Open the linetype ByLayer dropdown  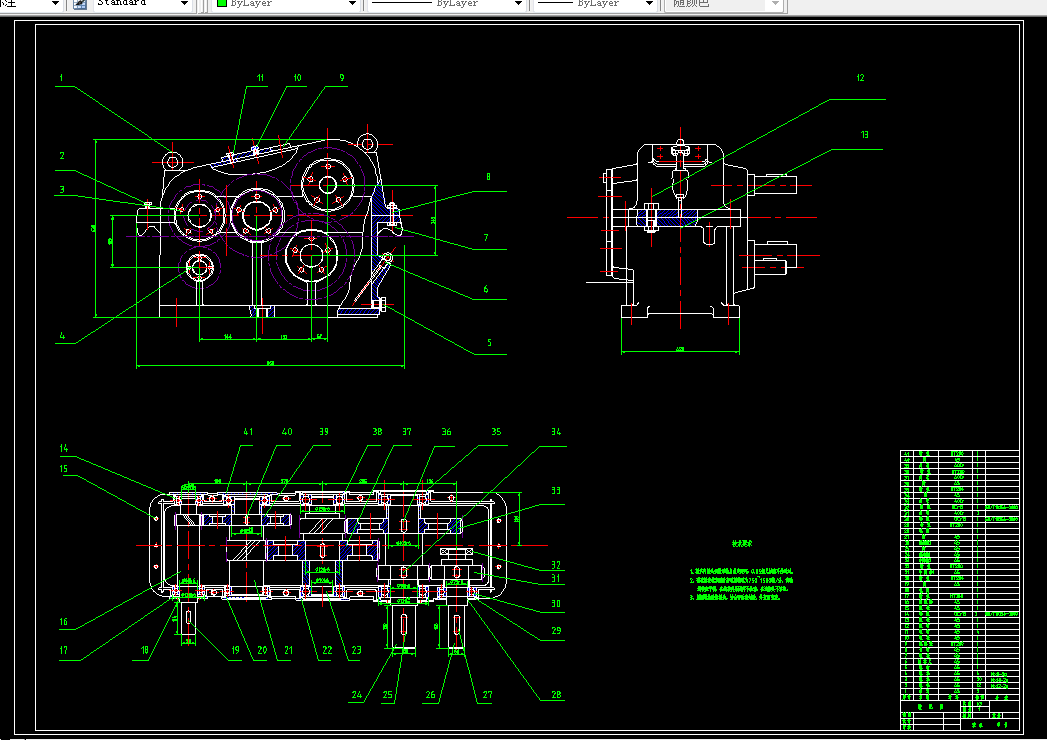pyautogui.click(x=518, y=4)
